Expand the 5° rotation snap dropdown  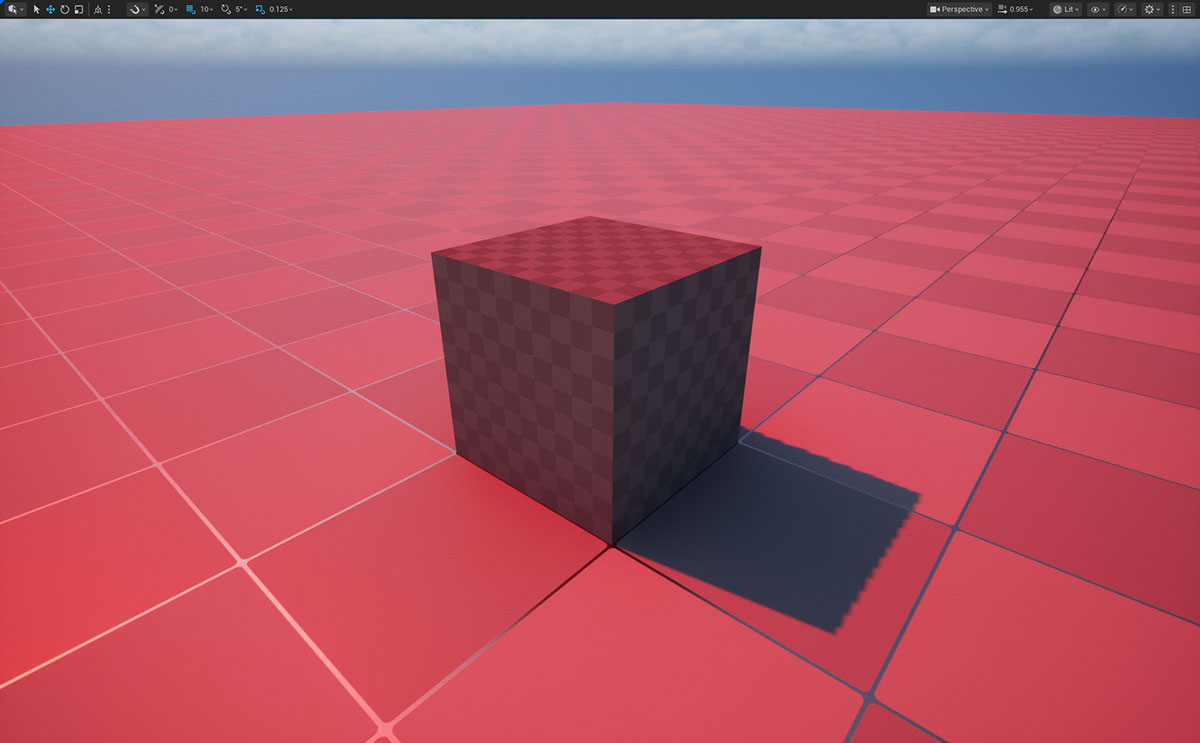pyautogui.click(x=241, y=9)
